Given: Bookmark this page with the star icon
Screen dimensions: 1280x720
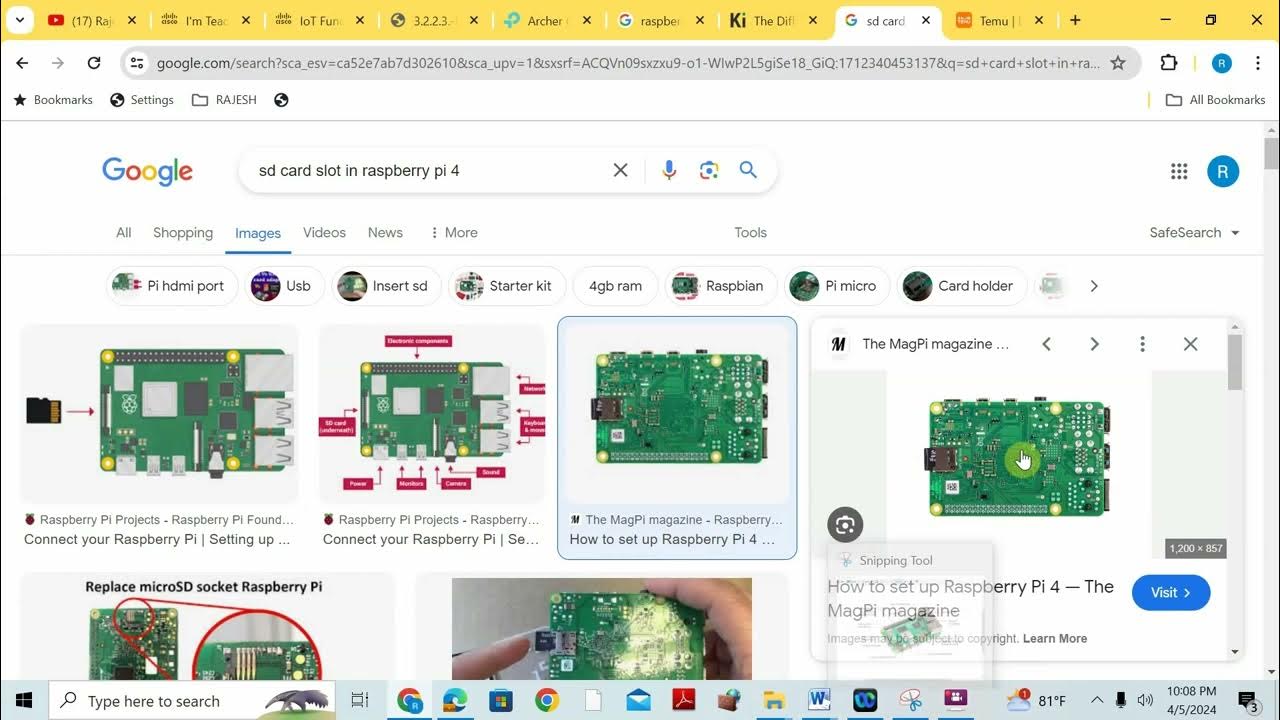Looking at the screenshot, I should 1118,63.
